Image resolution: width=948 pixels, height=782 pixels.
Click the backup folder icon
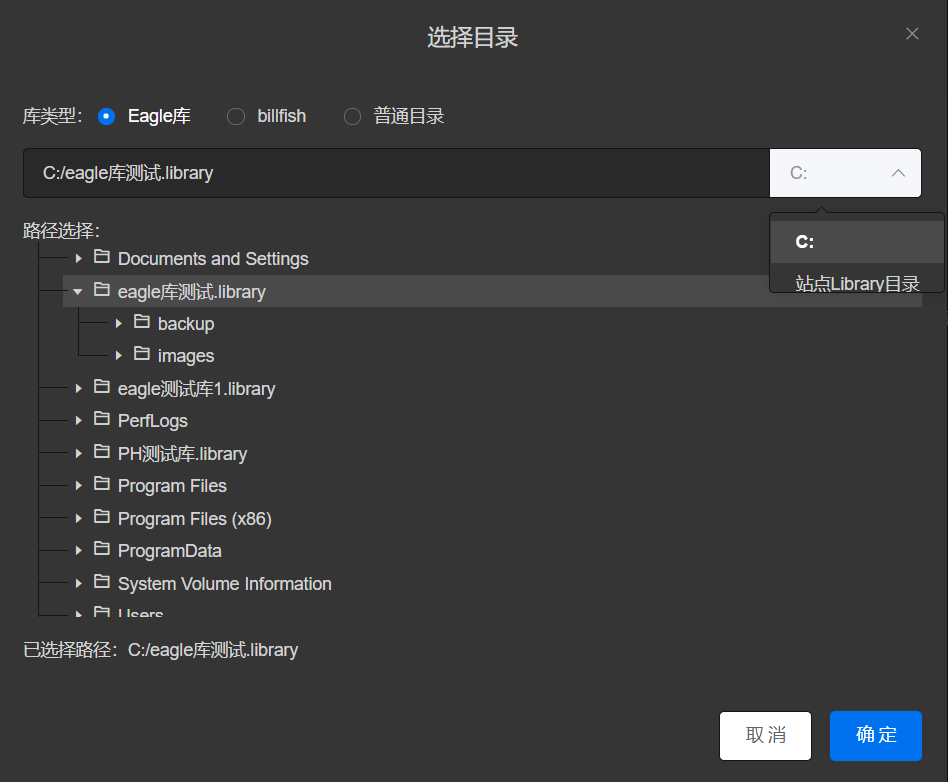coord(141,322)
